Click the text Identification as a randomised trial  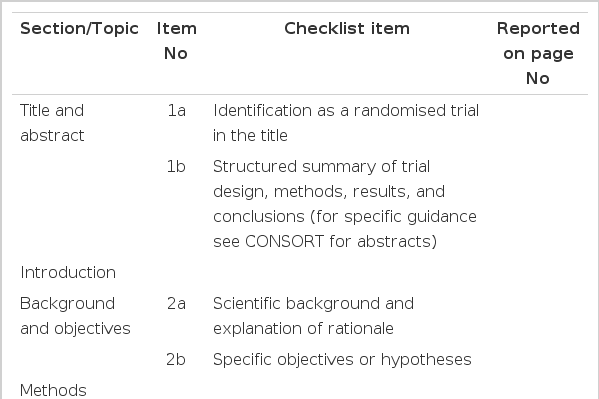tap(346, 111)
